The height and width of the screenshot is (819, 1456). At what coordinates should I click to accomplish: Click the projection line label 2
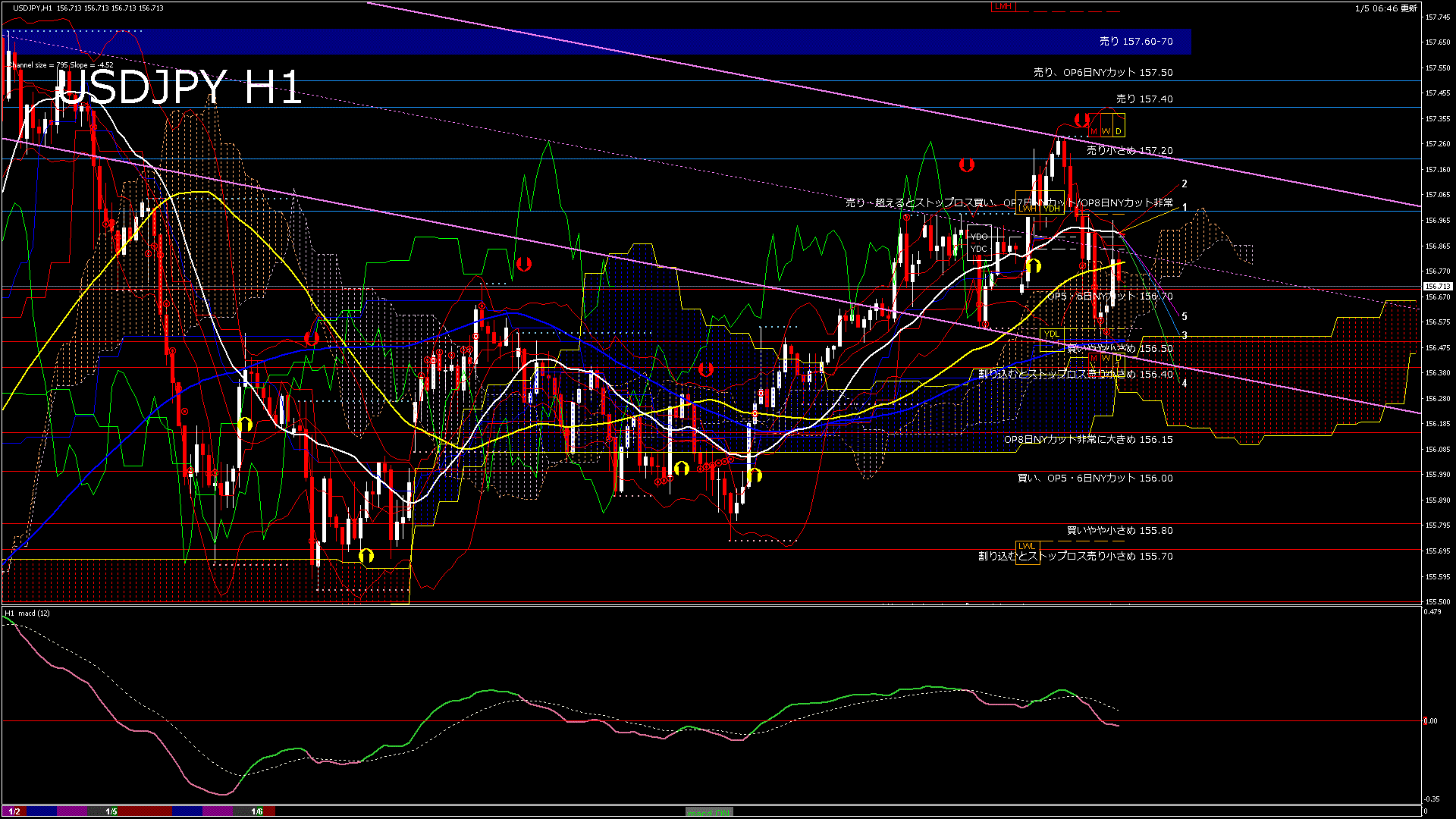(1185, 184)
